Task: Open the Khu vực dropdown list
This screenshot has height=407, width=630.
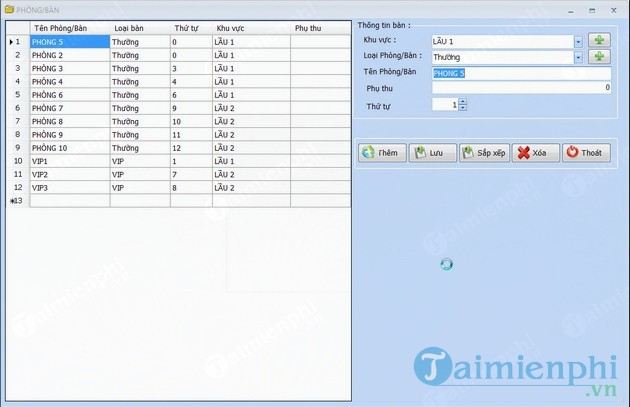Action: click(578, 41)
